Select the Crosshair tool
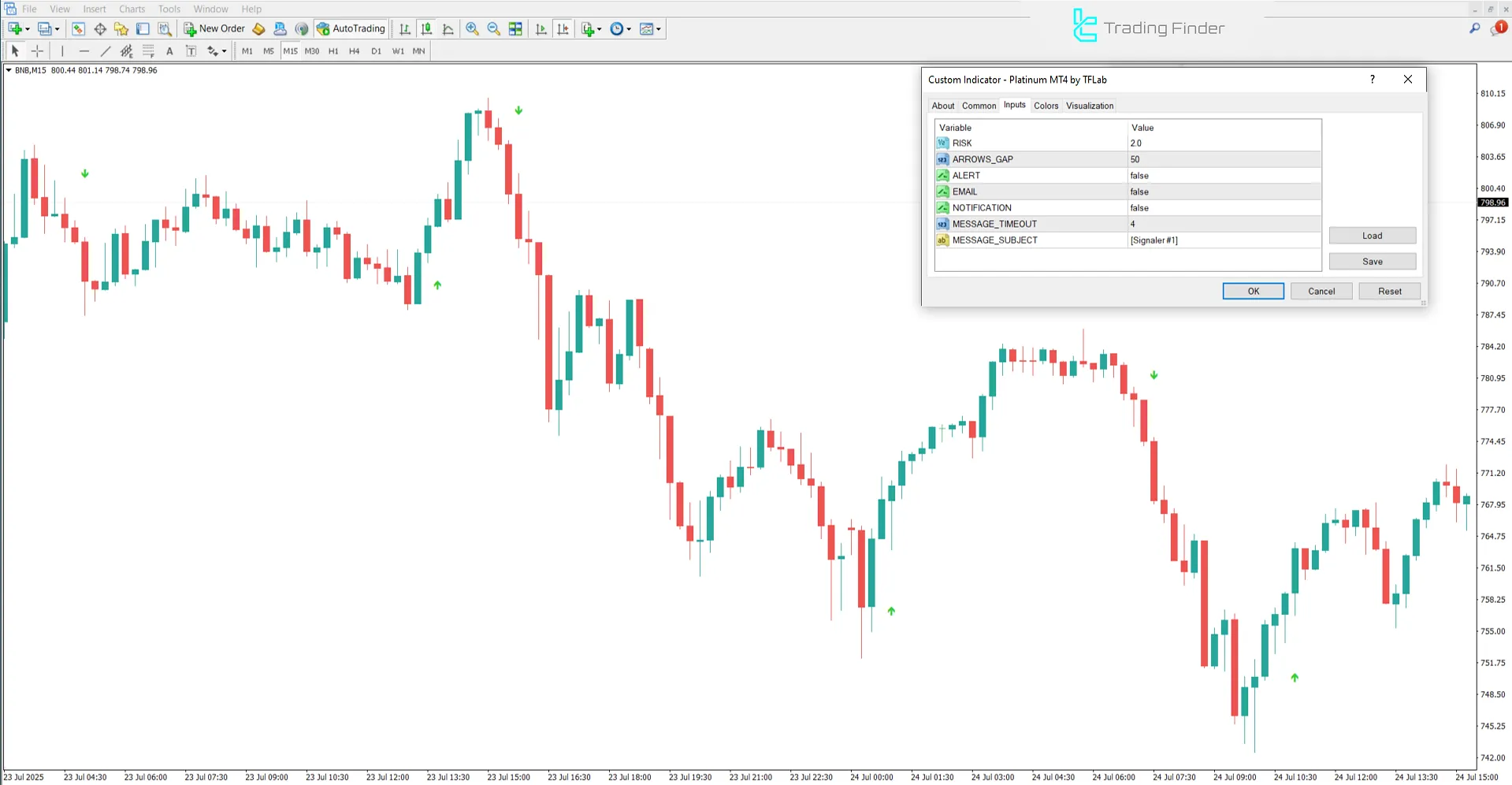The width and height of the screenshot is (1512, 785). (x=37, y=50)
